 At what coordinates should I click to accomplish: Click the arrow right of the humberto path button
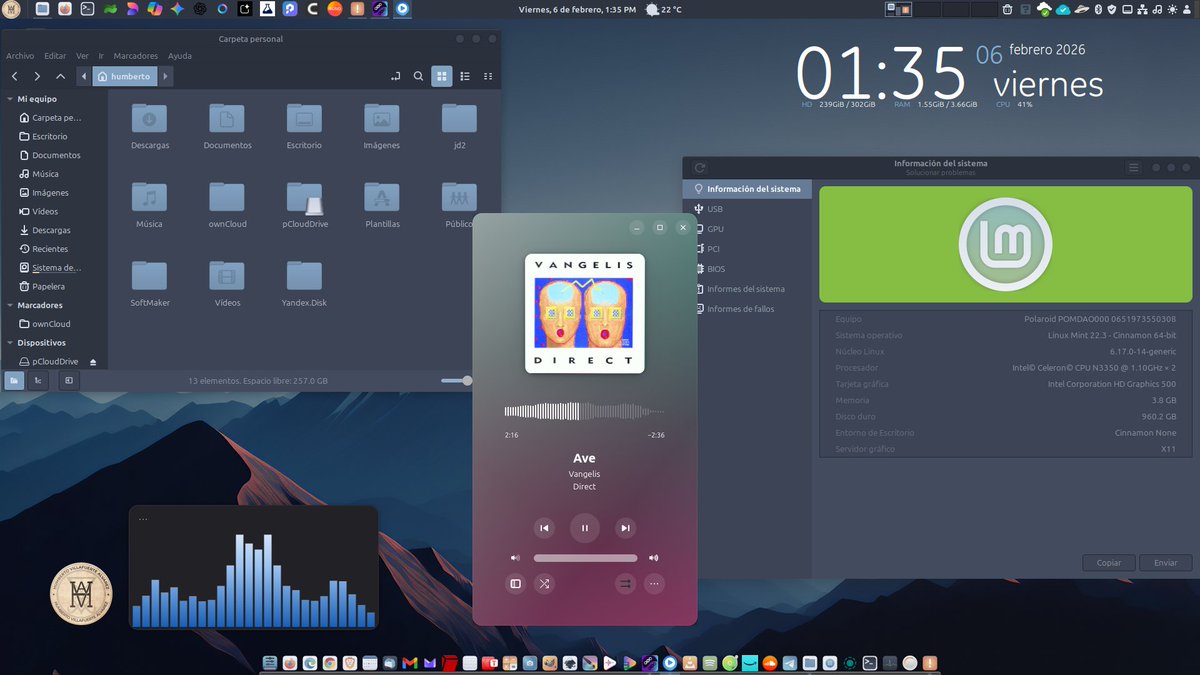tap(166, 76)
